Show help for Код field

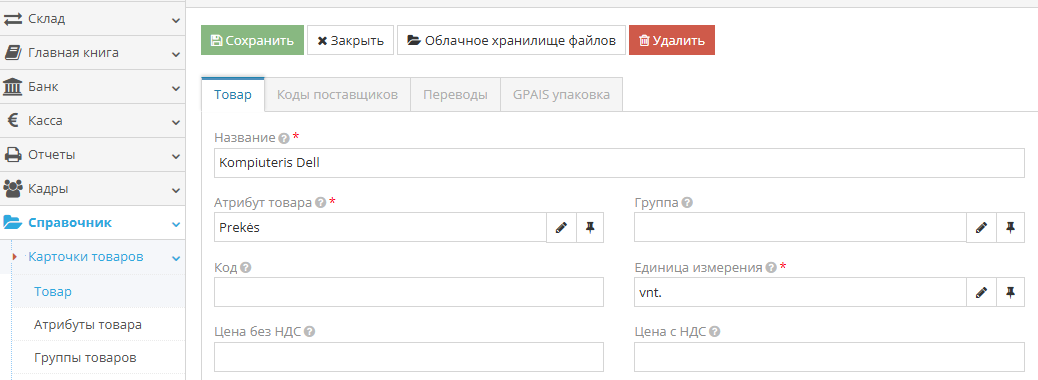point(246,268)
